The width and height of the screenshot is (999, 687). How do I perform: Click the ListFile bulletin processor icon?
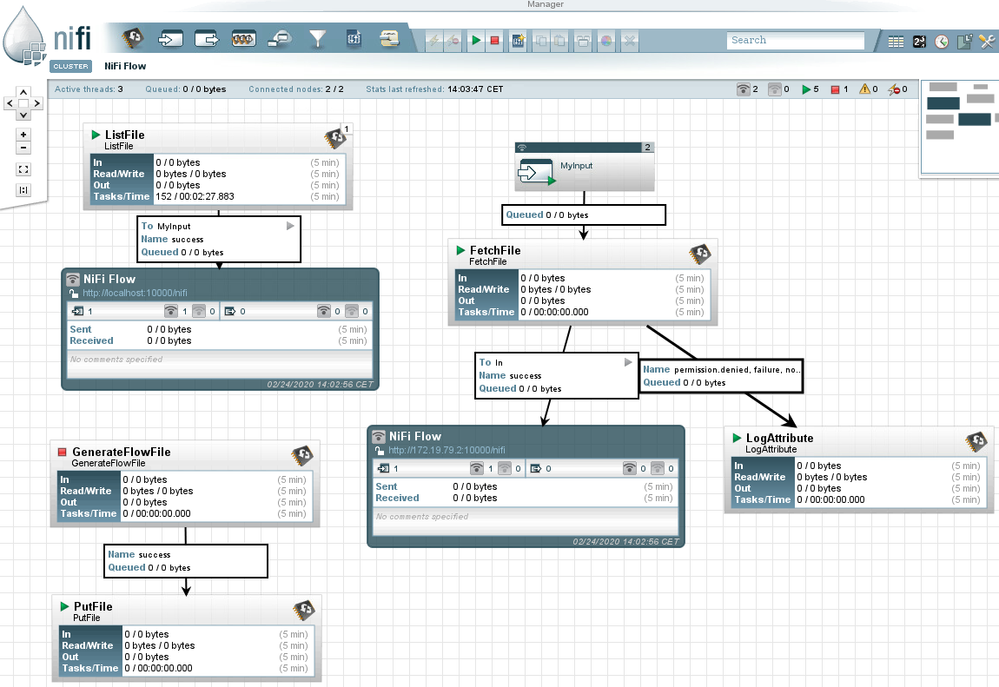point(334,138)
